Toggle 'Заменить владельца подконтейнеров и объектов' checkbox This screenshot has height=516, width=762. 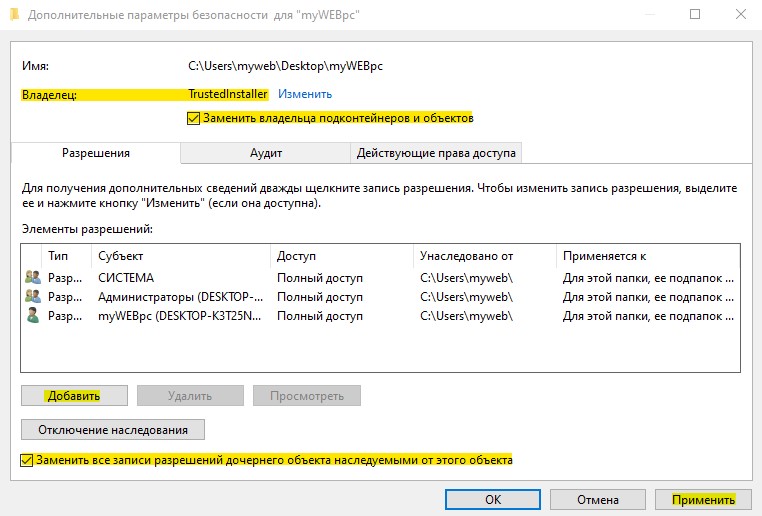point(193,119)
